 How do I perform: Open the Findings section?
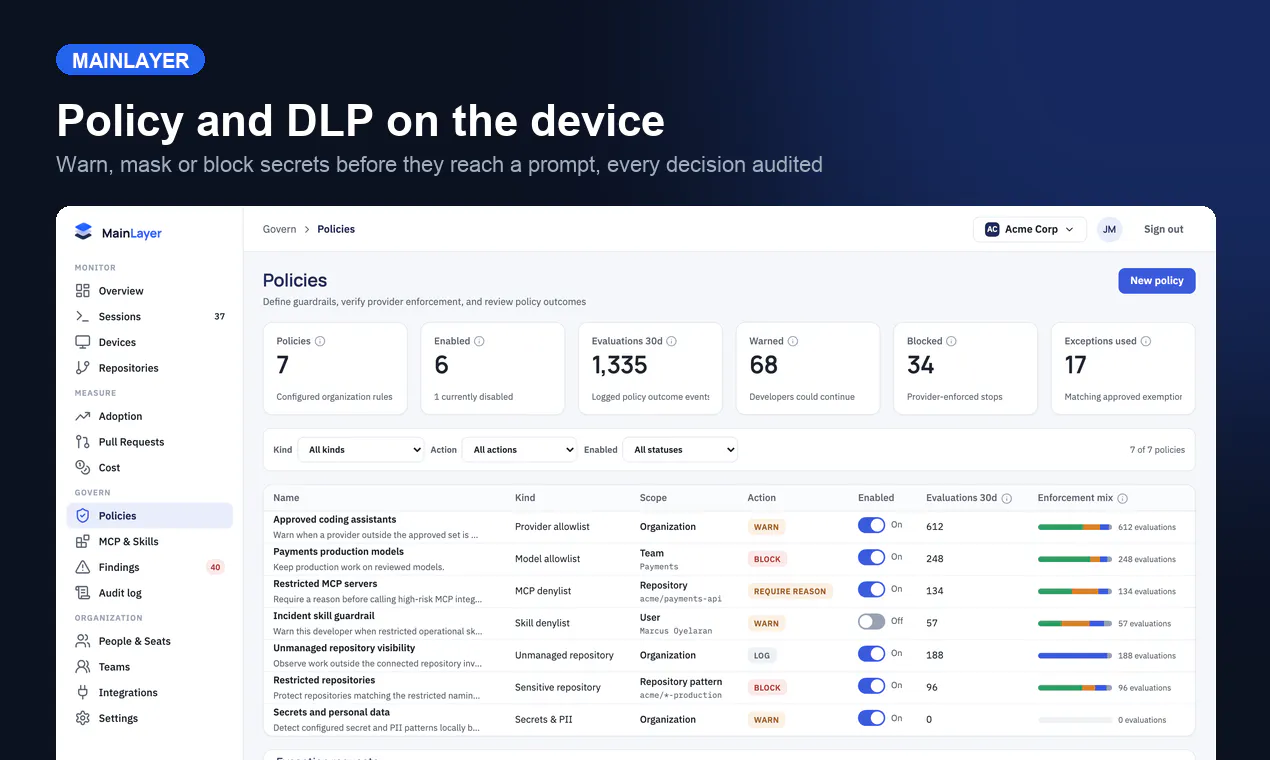pyautogui.click(x=150, y=567)
